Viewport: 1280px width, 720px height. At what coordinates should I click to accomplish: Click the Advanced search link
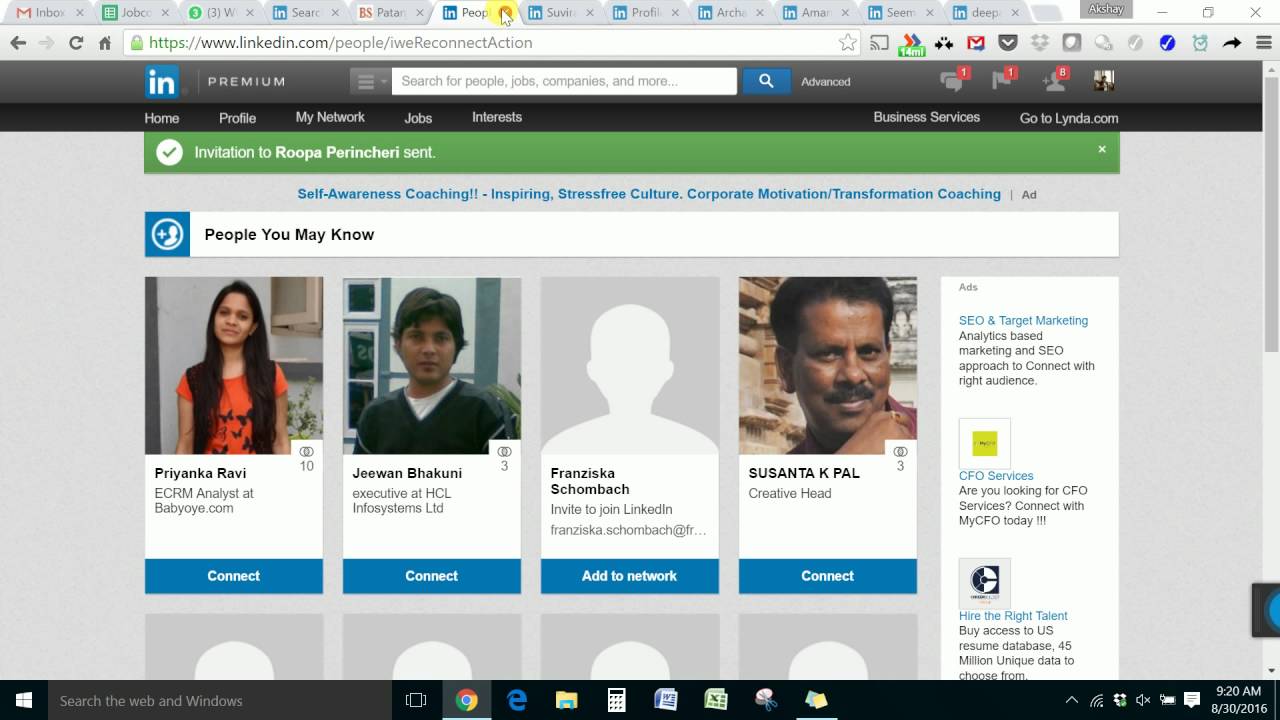tap(826, 82)
